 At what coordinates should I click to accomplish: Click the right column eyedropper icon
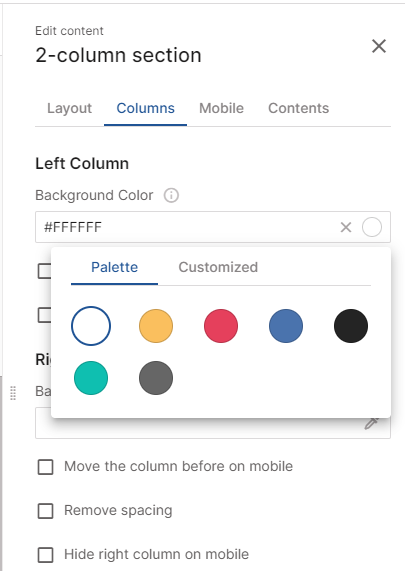coord(371,423)
